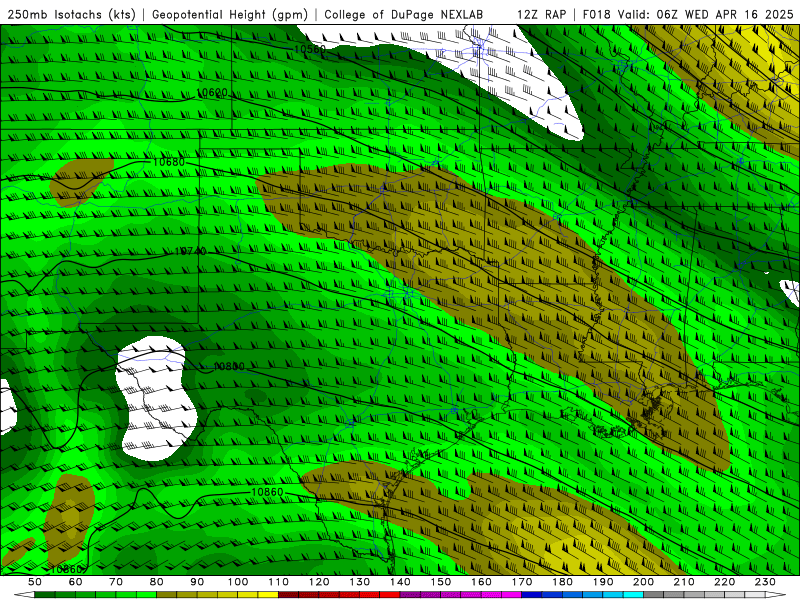The image size is (800, 600).
Task: Click the 90 value on the color scale
Action: pyautogui.click(x=197, y=582)
